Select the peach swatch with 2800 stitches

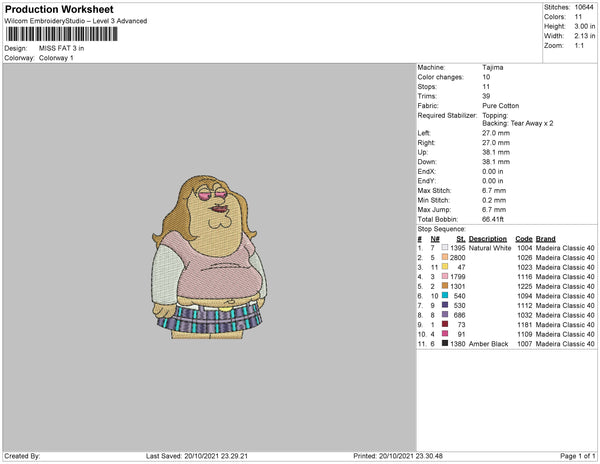pos(446,258)
